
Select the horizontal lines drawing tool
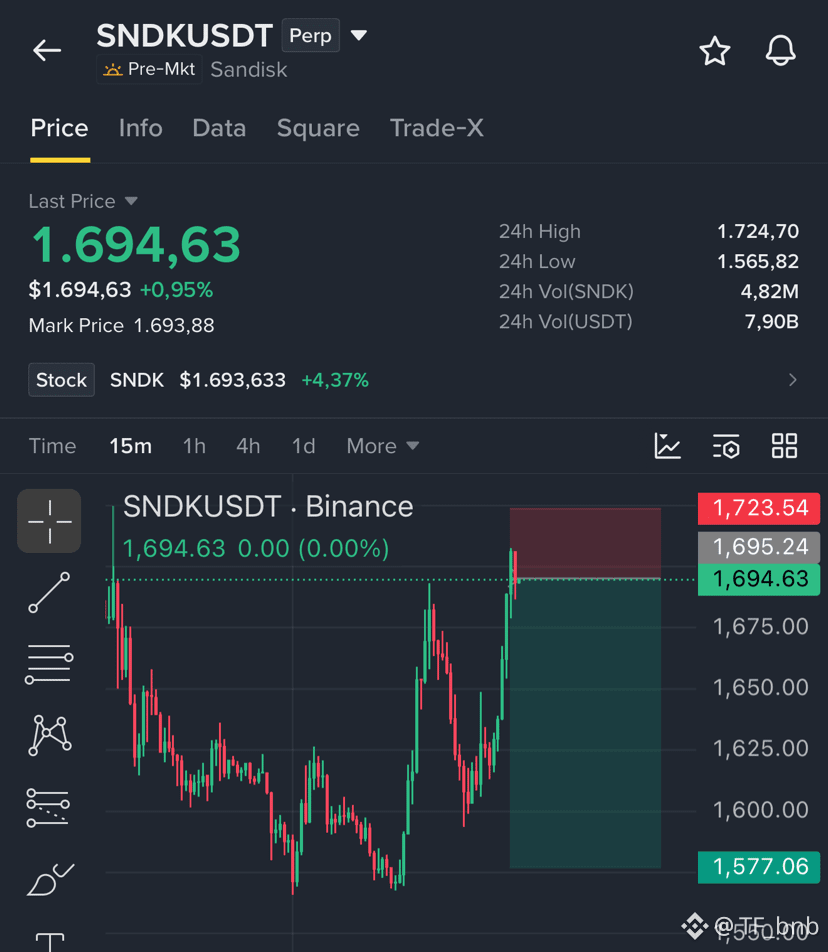tap(49, 664)
